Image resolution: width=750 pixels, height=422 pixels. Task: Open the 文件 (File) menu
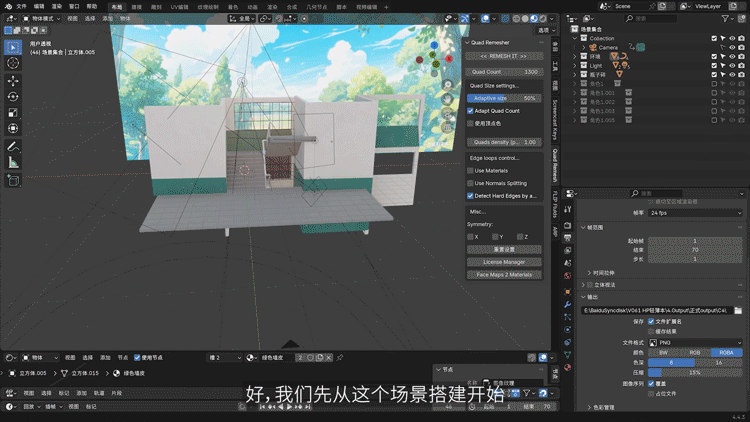coord(21,6)
